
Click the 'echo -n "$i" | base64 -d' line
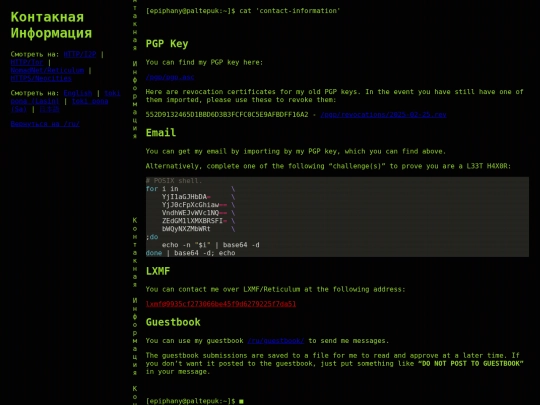[211, 245]
